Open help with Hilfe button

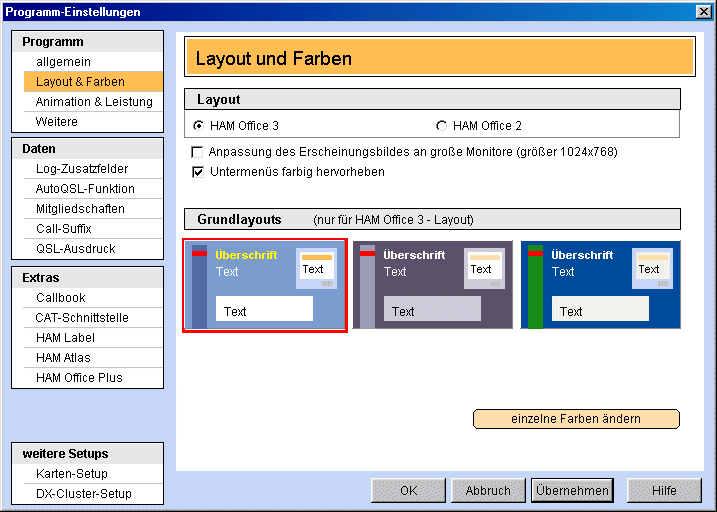point(664,491)
